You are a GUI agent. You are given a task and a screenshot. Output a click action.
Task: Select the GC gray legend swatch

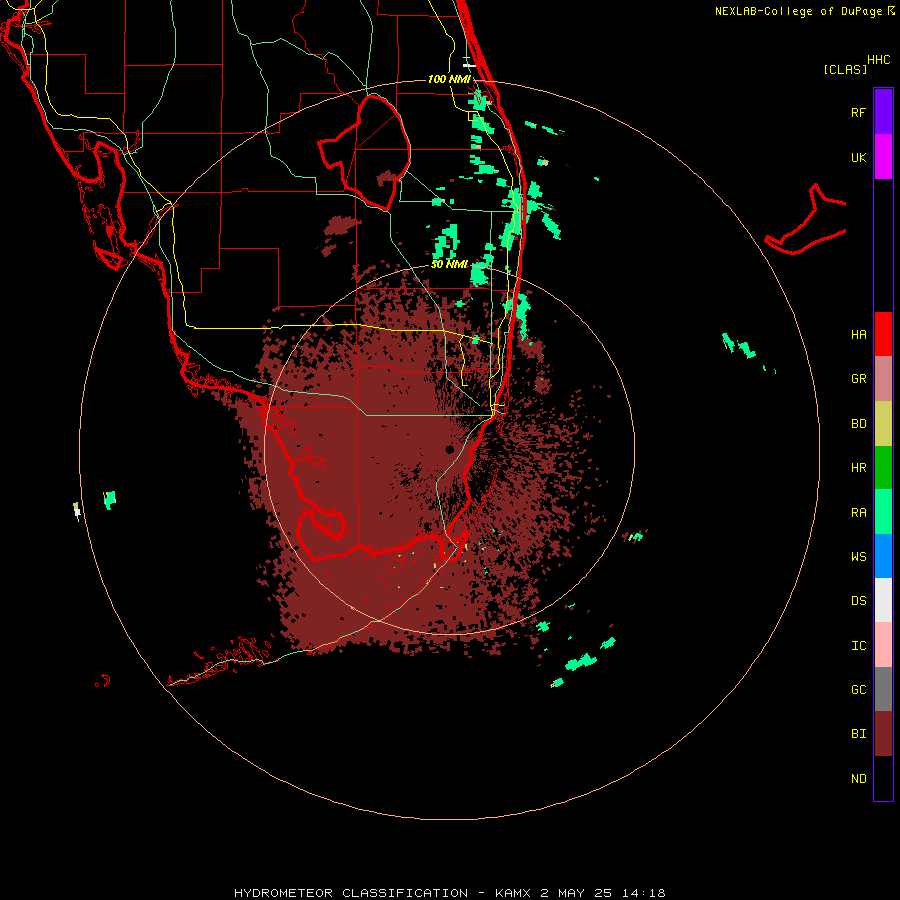click(x=883, y=689)
